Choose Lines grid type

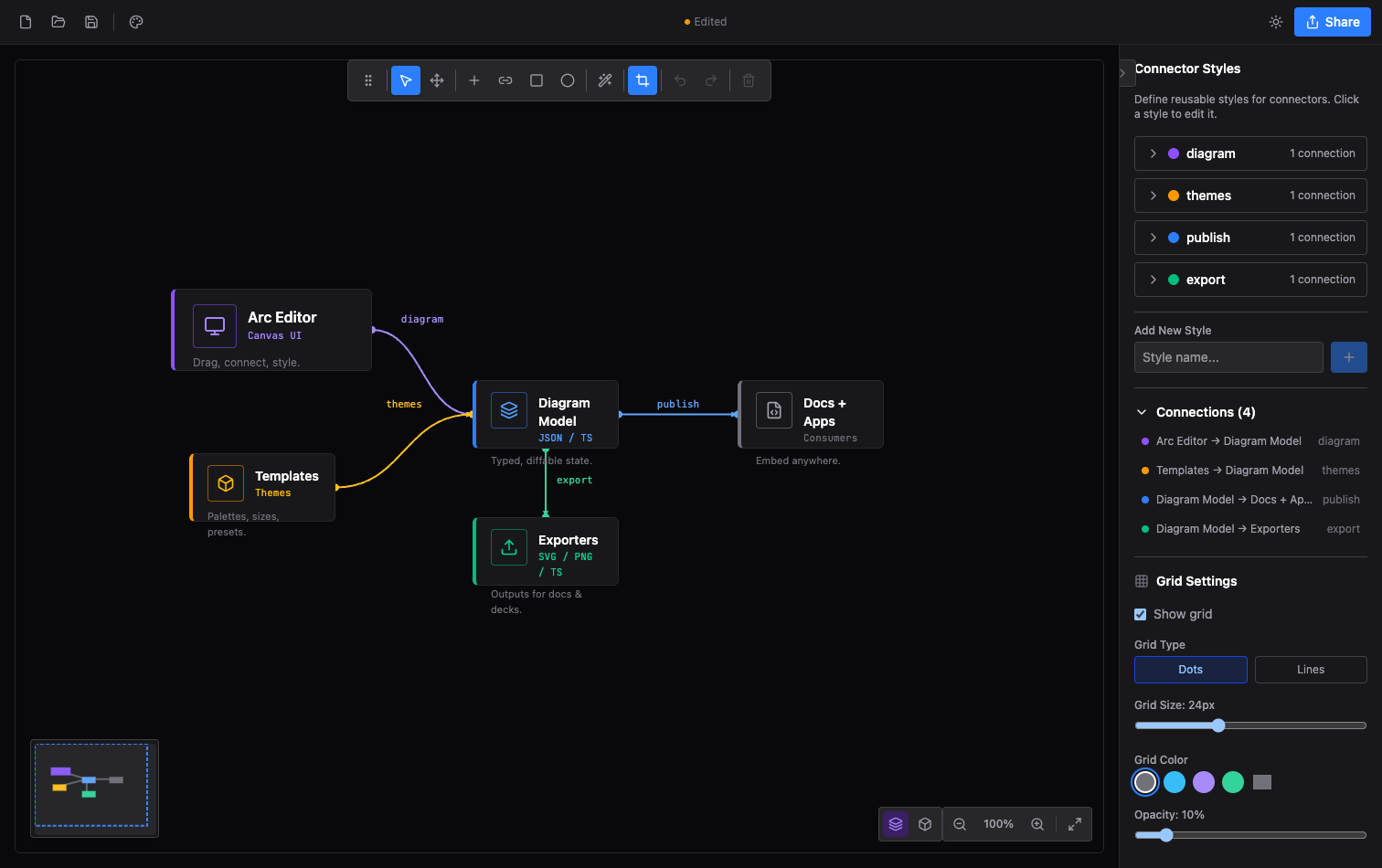coord(1311,670)
